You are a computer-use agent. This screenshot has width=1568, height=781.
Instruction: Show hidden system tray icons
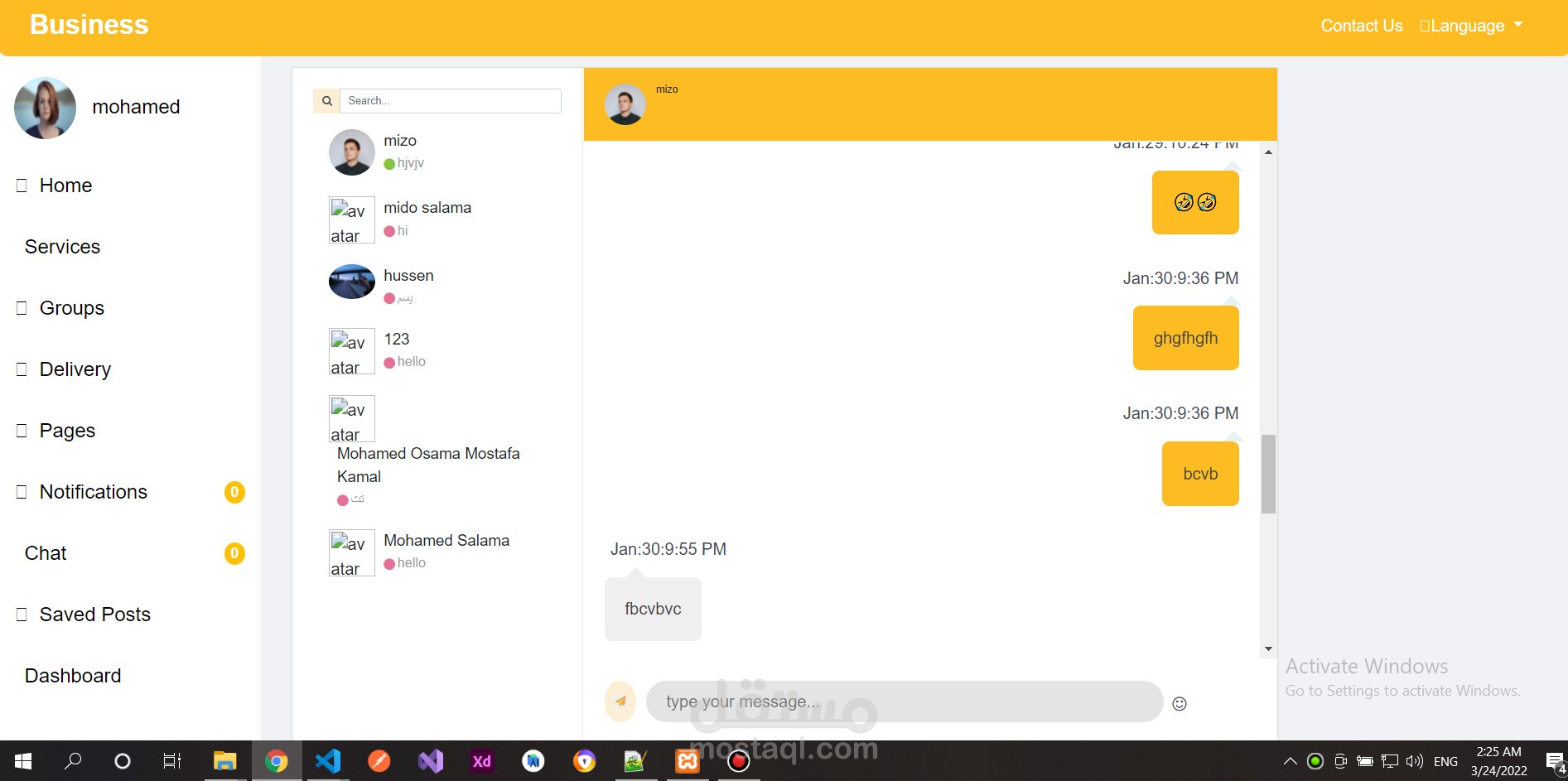pyautogui.click(x=1291, y=761)
